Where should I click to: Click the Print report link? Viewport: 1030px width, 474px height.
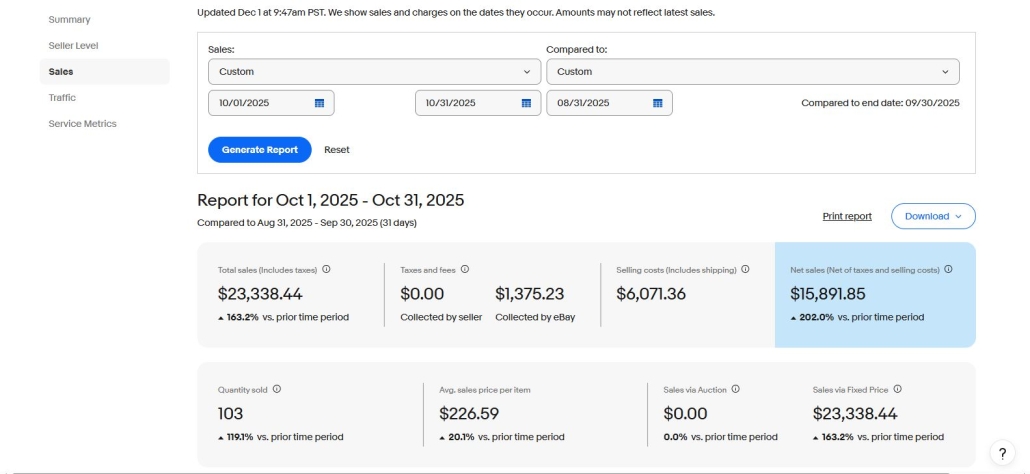846,216
